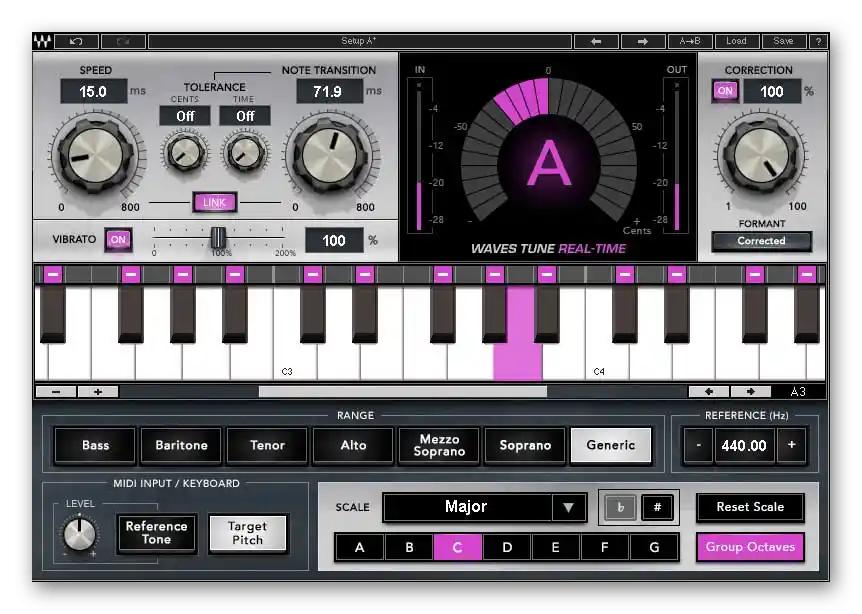The height and width of the screenshot is (614, 862).
Task: Open the Load preset menu
Action: pos(737,41)
